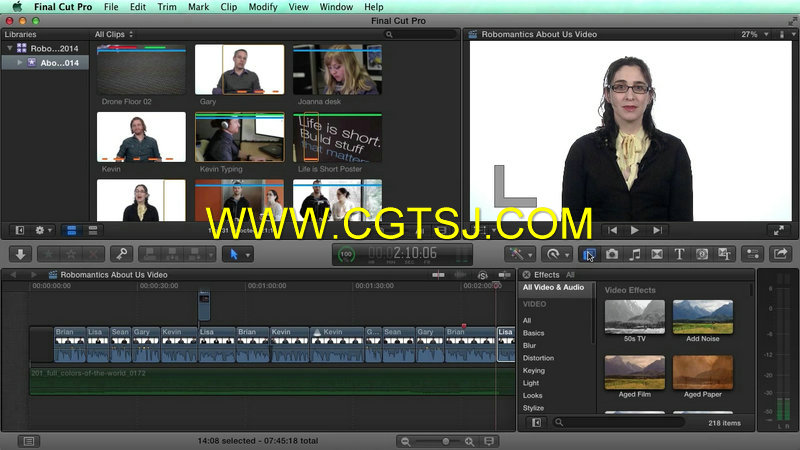Toggle solo button in timeline
Image resolution: width=800 pixels, height=450 pixels.
tap(483, 274)
